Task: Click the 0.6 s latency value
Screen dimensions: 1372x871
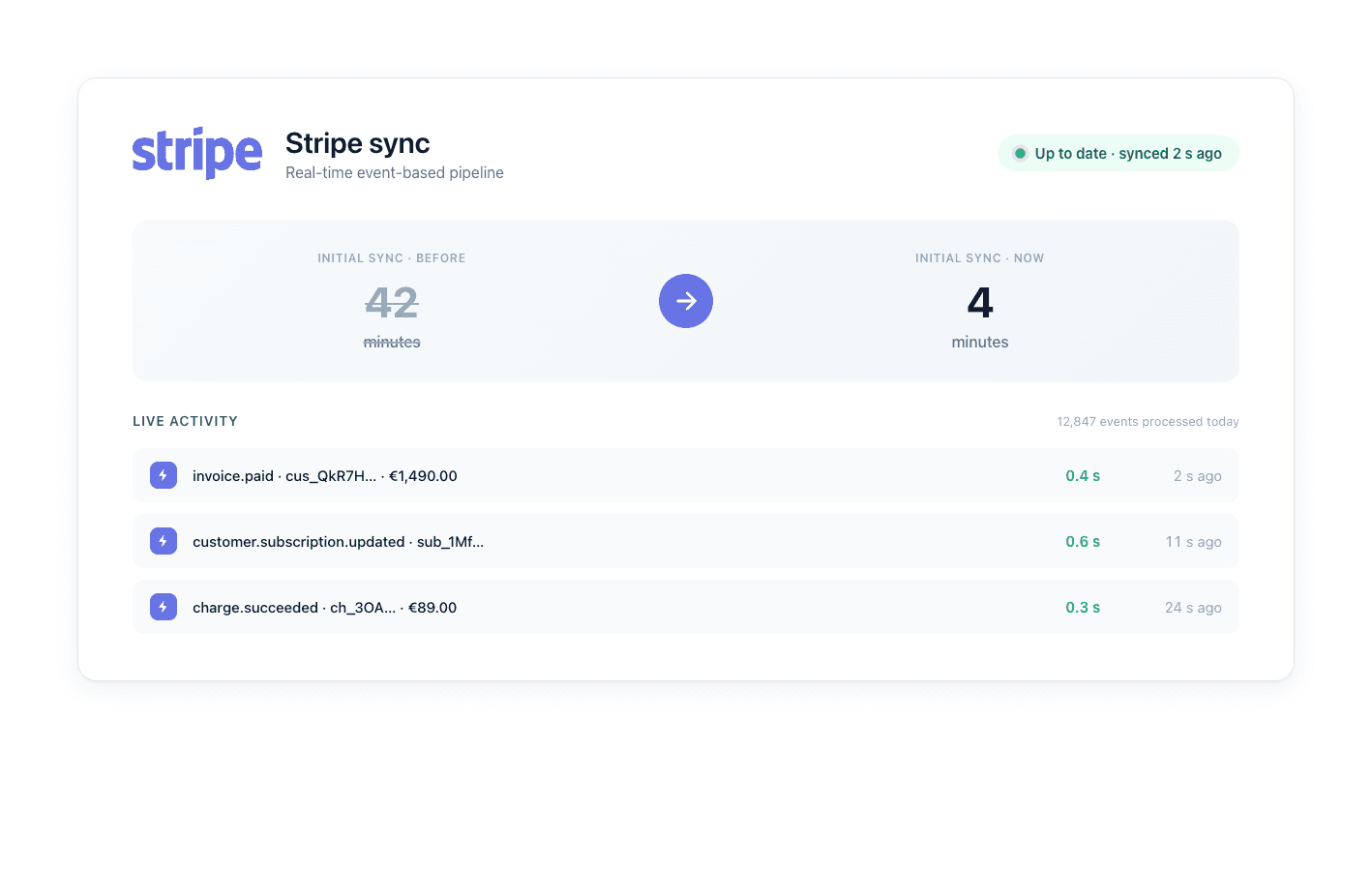Action: 1083,541
